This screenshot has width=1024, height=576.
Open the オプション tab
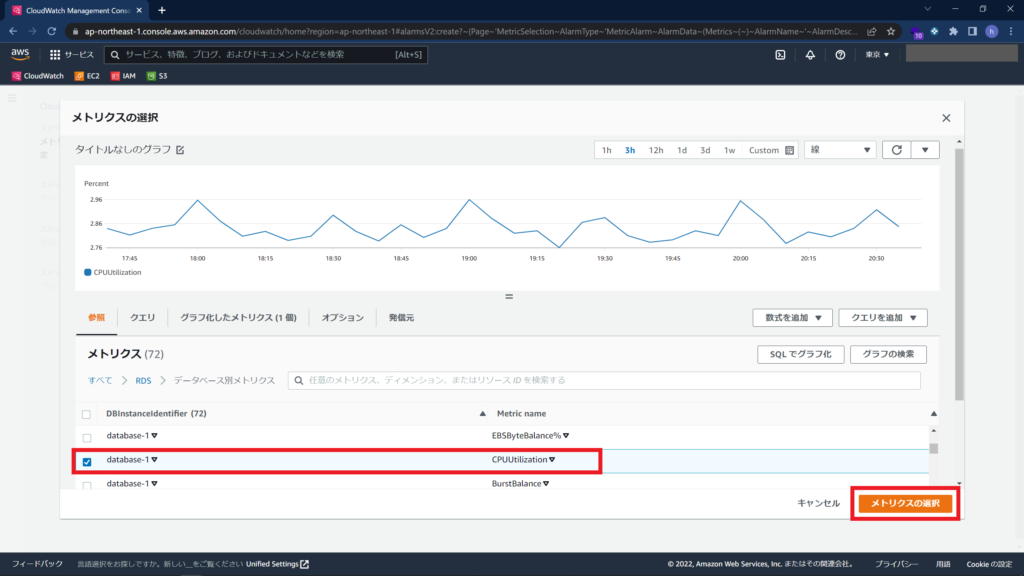pyautogui.click(x=343, y=316)
